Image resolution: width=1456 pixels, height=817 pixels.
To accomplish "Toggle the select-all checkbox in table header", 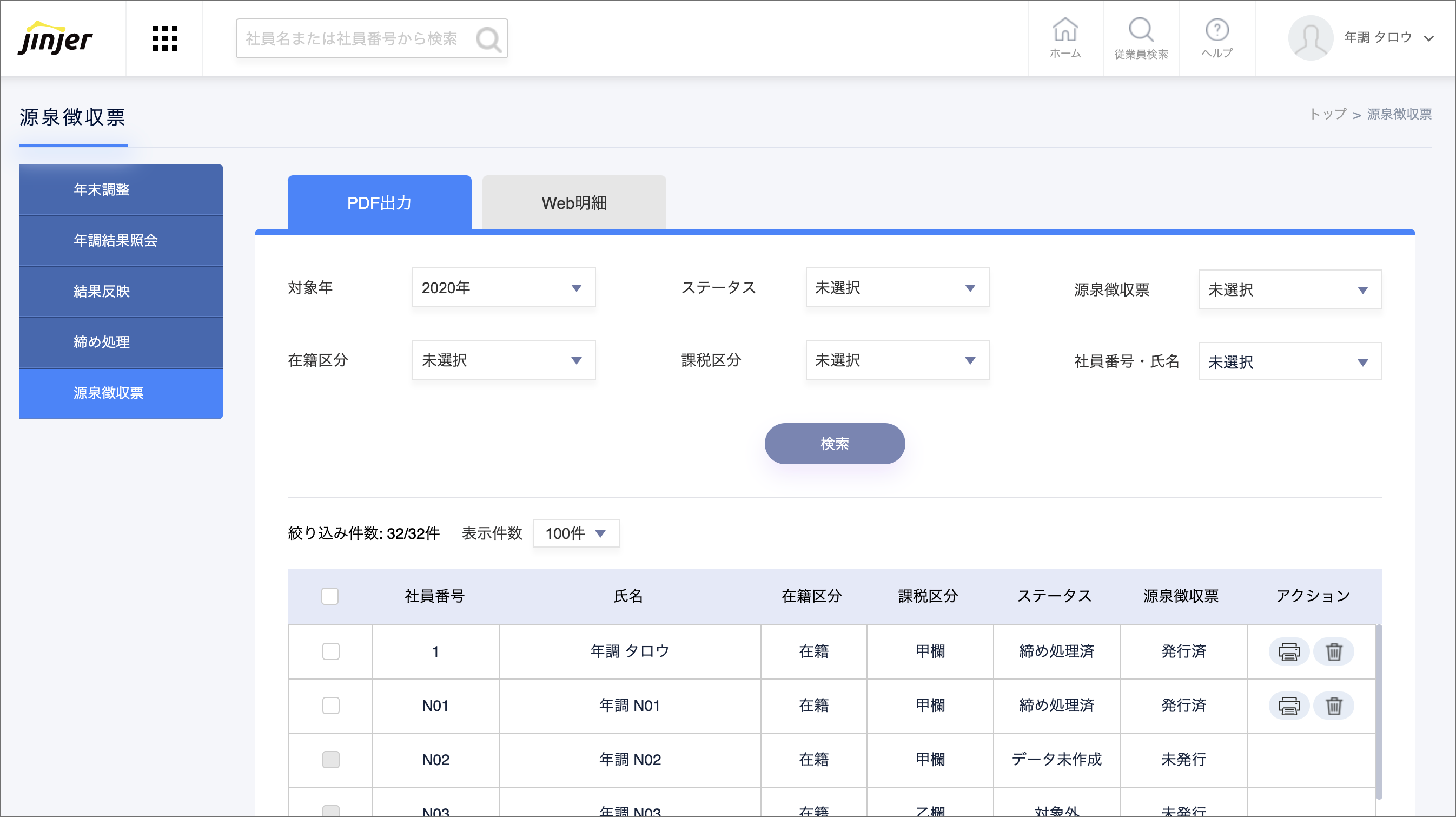I will click(x=329, y=596).
